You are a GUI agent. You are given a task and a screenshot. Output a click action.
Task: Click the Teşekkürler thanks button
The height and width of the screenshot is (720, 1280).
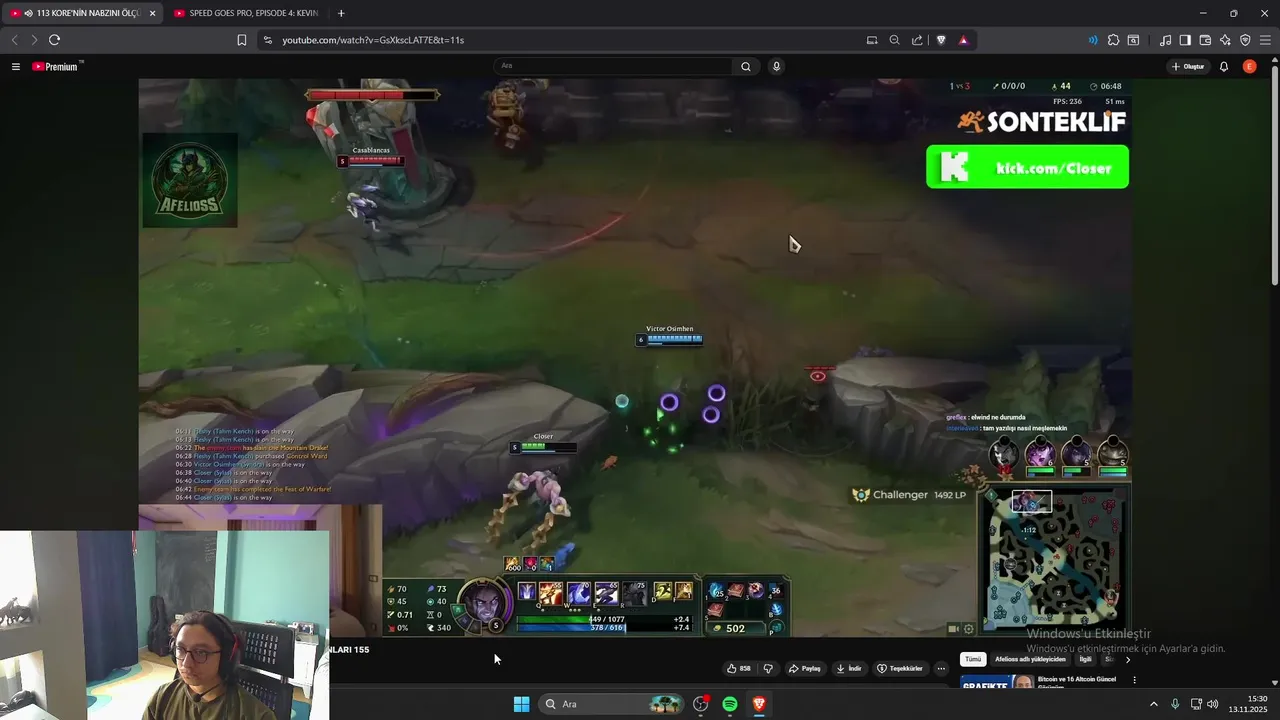click(x=900, y=668)
